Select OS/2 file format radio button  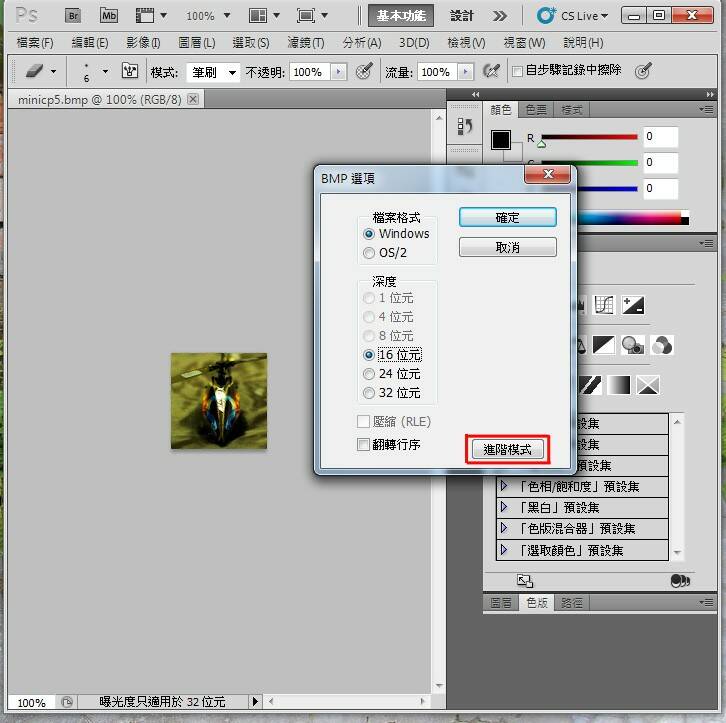coord(369,253)
